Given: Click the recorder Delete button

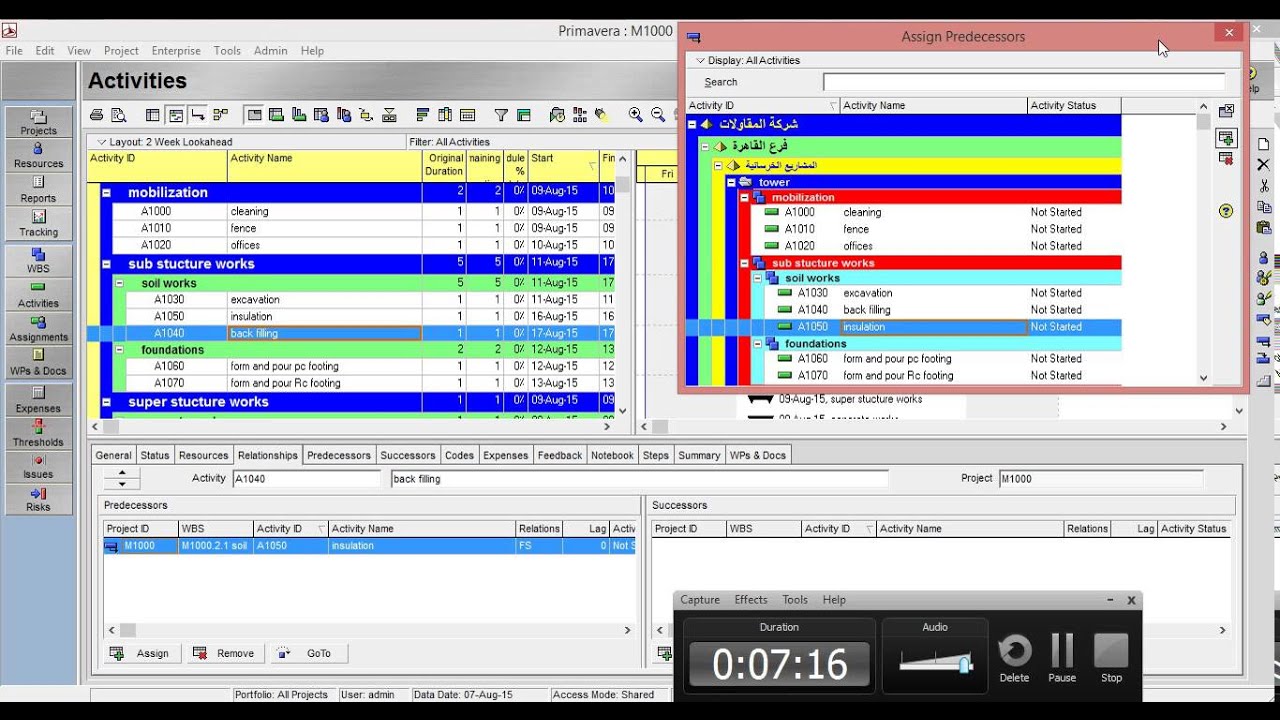Looking at the screenshot, I should pos(1014,657).
